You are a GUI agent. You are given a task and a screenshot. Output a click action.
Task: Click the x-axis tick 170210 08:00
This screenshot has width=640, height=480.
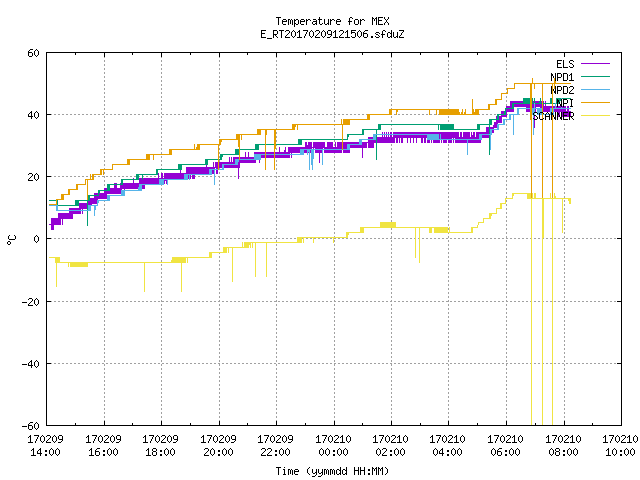[x=564, y=446]
